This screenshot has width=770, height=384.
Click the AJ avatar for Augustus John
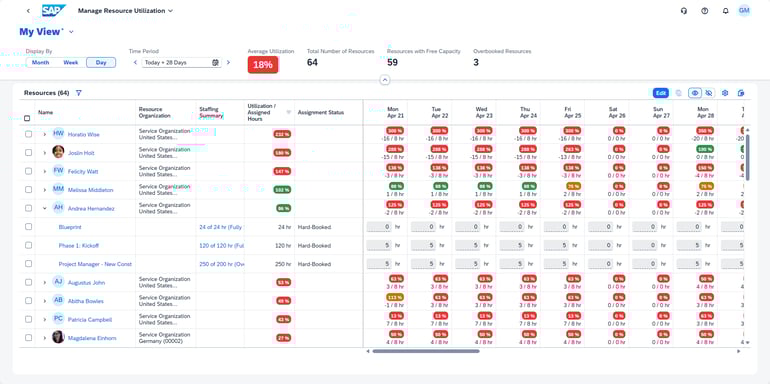pyautogui.click(x=58, y=281)
